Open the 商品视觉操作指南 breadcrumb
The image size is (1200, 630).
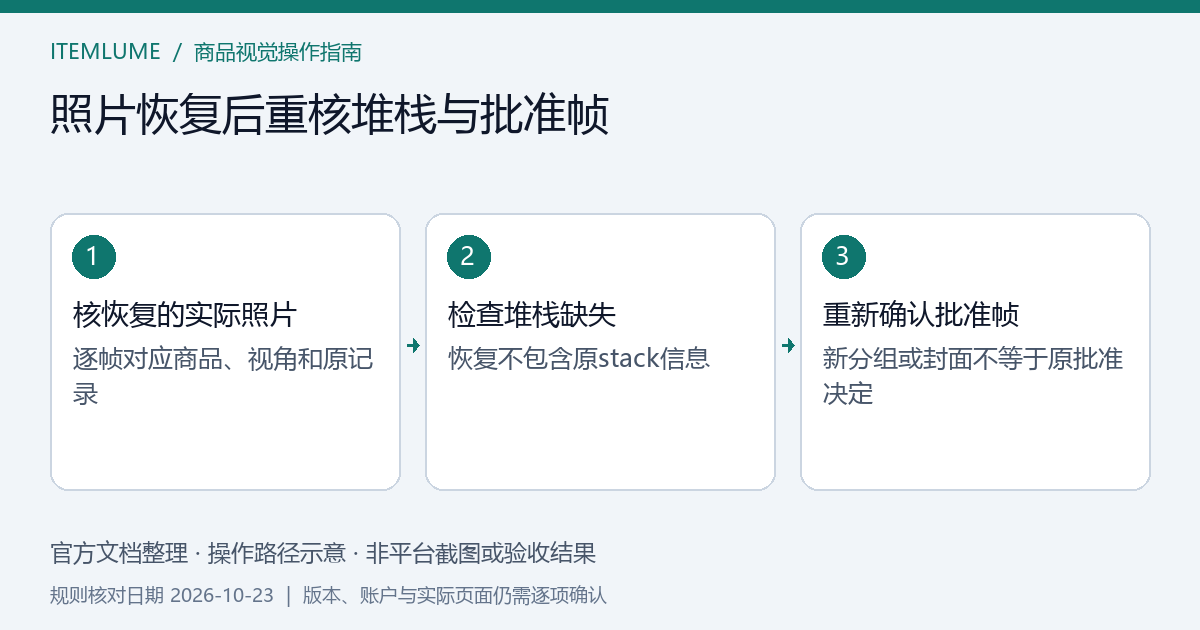pos(278,52)
